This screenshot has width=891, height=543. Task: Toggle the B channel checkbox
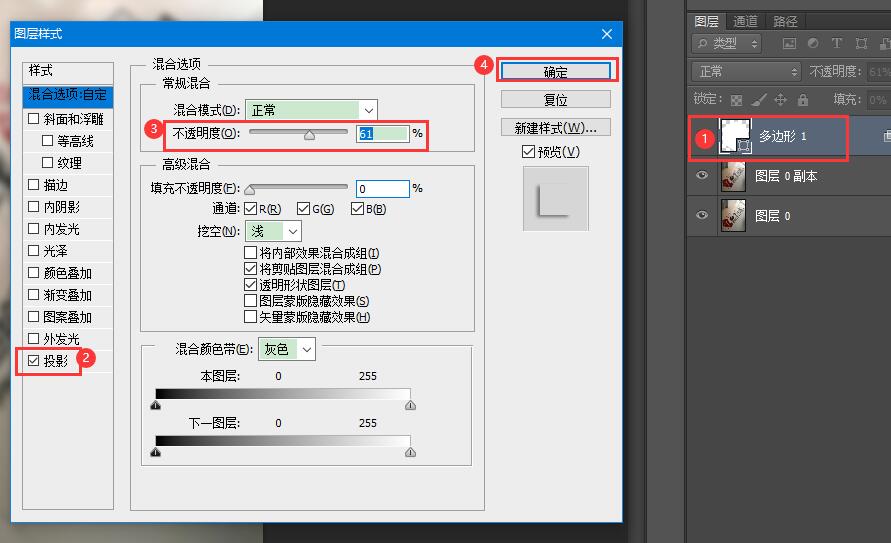coord(357,208)
